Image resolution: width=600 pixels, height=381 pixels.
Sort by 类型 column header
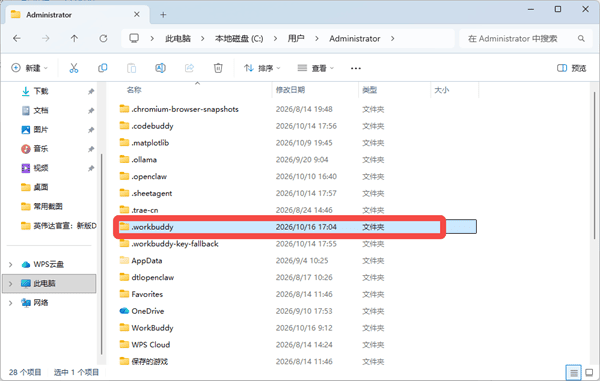pyautogui.click(x=370, y=90)
